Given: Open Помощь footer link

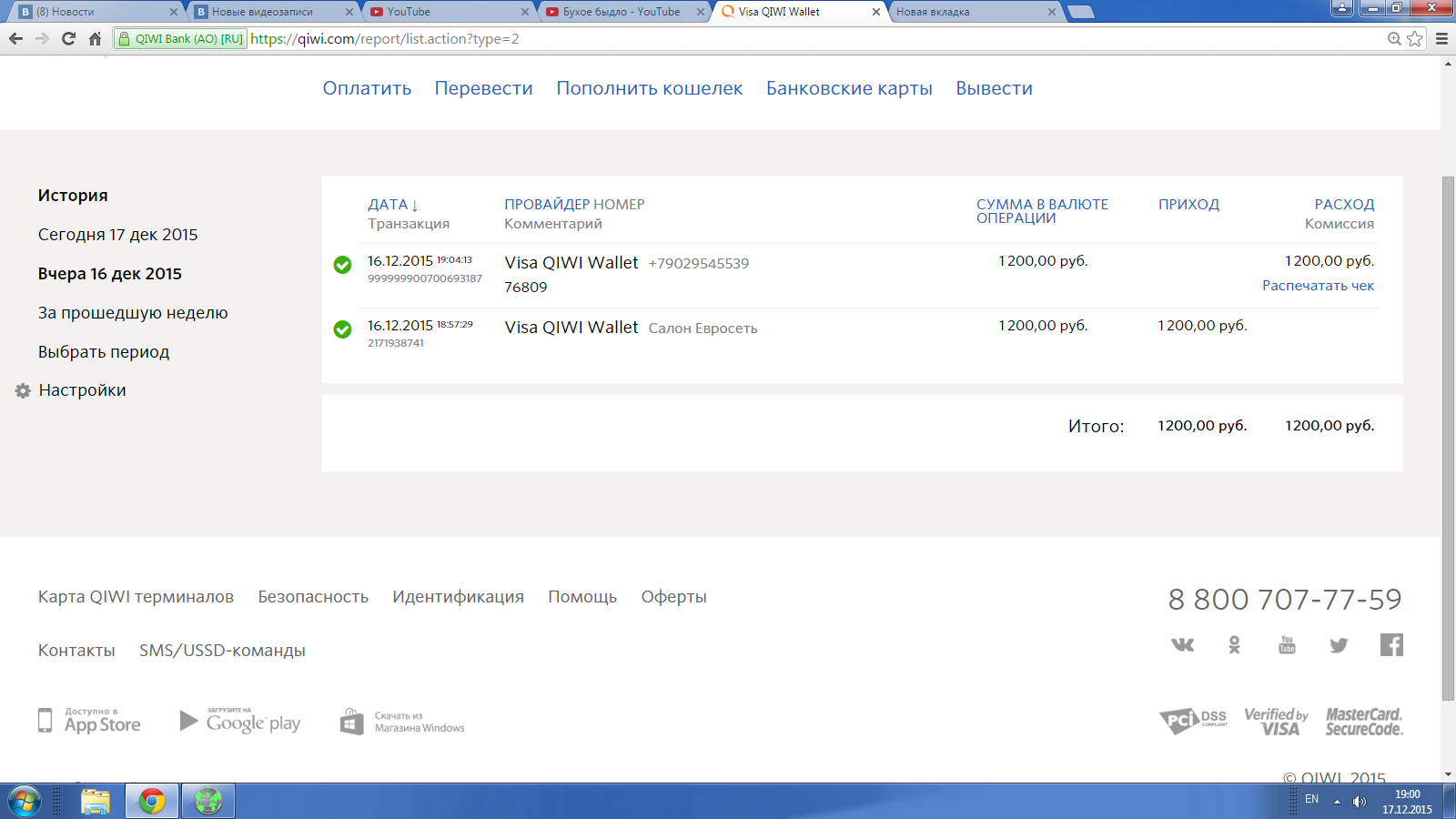Looking at the screenshot, I should point(582,597).
